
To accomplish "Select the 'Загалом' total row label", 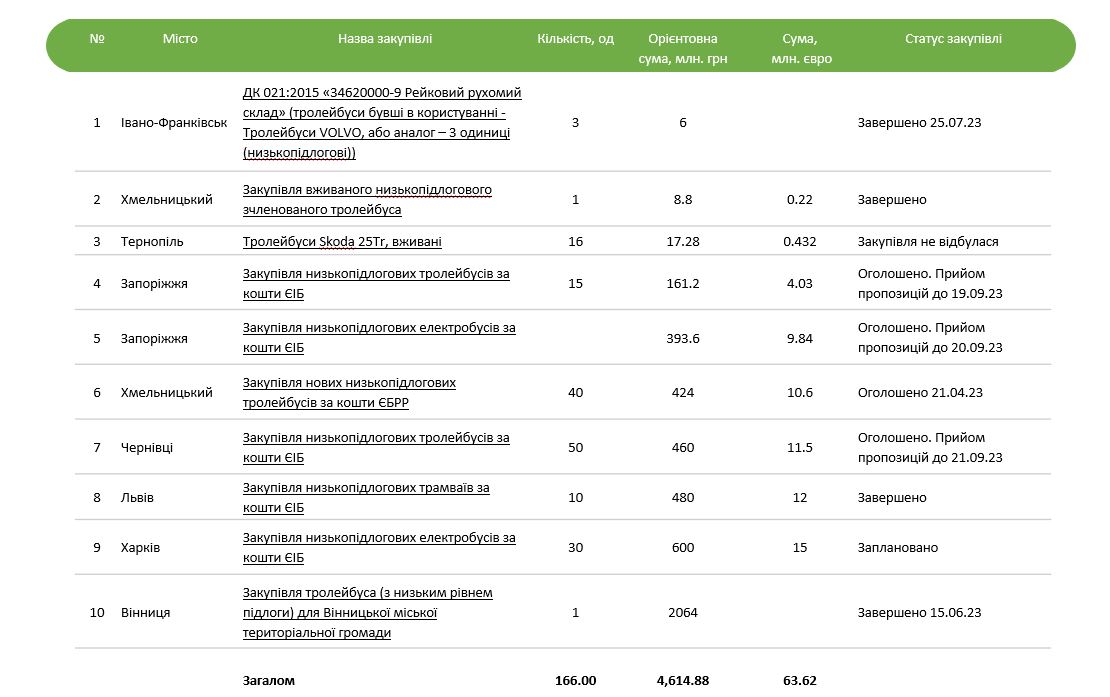I will (269, 680).
